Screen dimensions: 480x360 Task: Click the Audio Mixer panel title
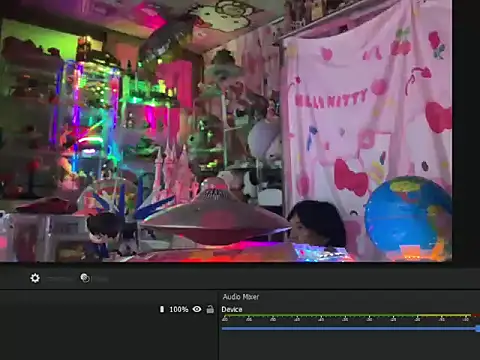point(241,297)
